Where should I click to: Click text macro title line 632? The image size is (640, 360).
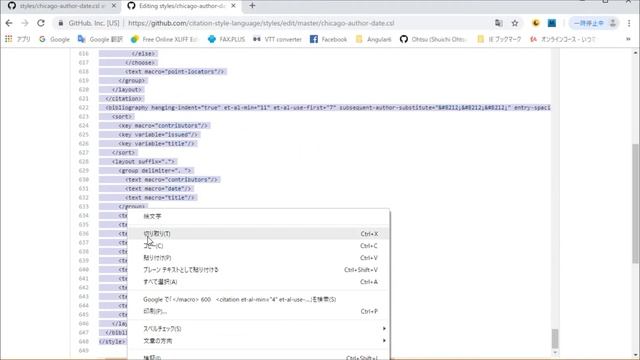click(160, 198)
